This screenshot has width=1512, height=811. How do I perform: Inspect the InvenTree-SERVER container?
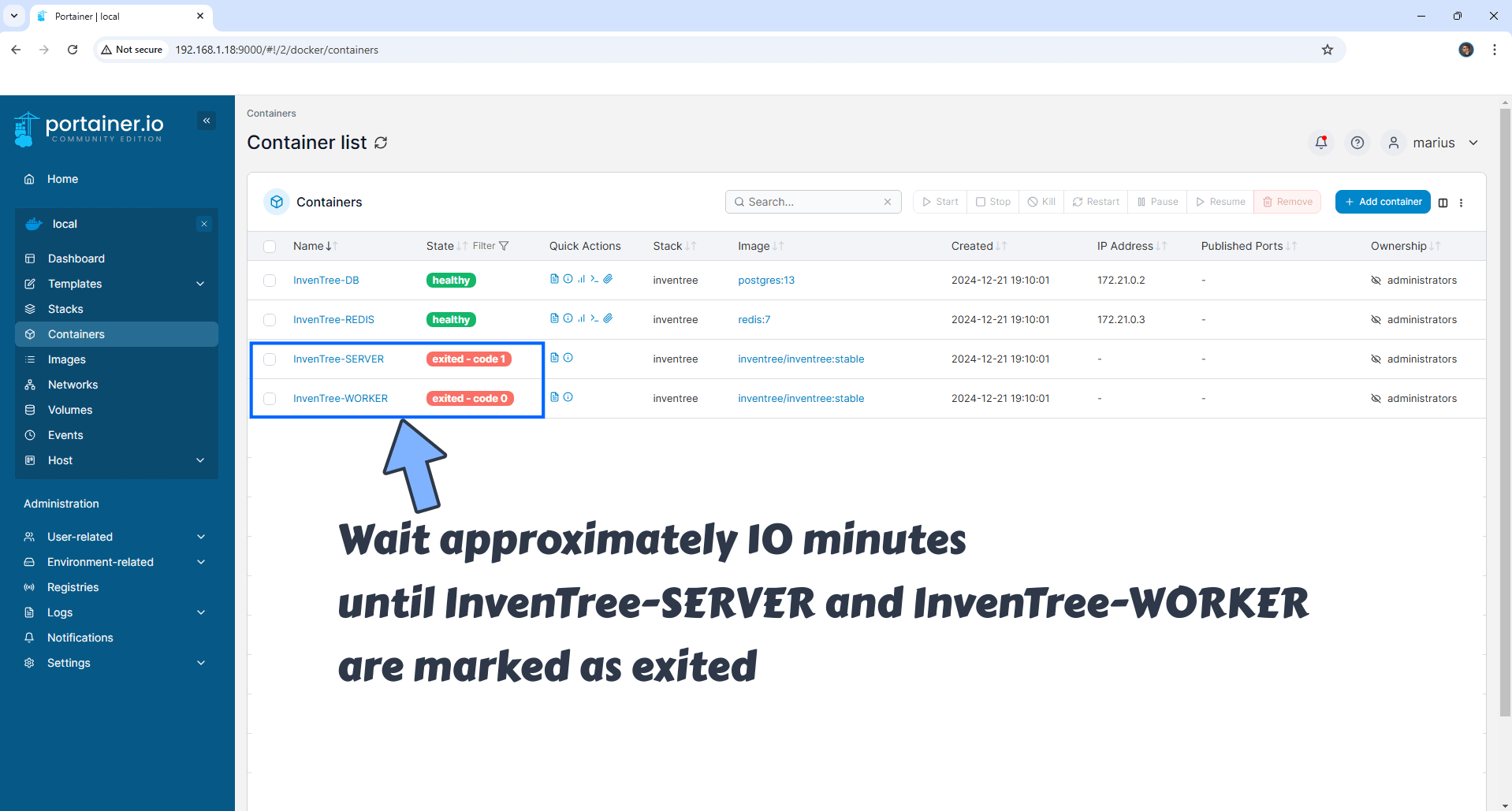pos(568,358)
